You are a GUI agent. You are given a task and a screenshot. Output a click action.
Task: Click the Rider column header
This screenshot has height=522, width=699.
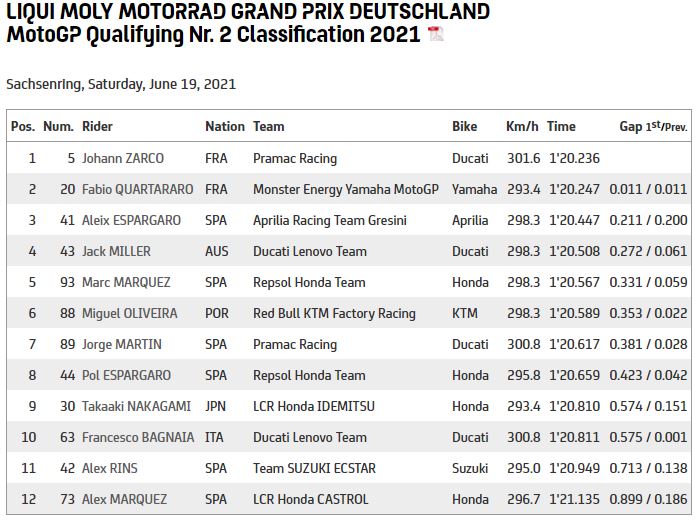[97, 127]
